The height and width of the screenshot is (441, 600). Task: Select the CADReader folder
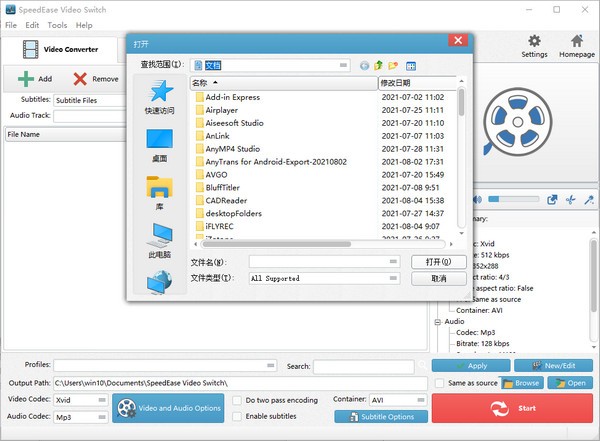tap(221, 201)
